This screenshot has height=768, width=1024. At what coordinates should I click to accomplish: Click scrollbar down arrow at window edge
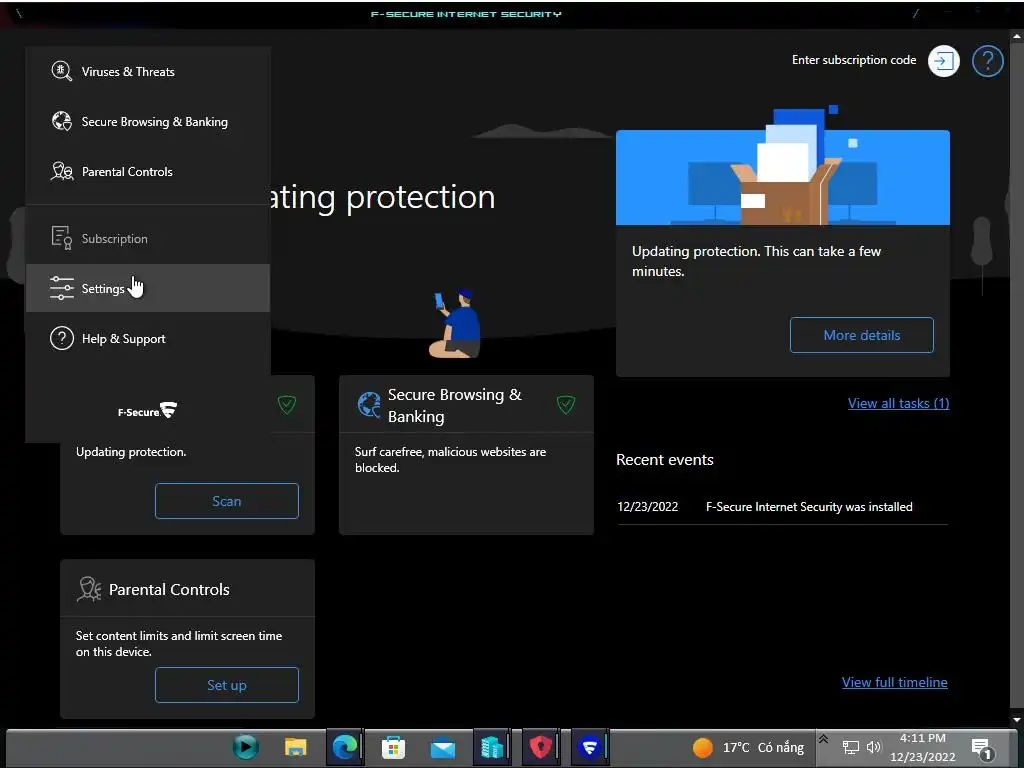1016,719
